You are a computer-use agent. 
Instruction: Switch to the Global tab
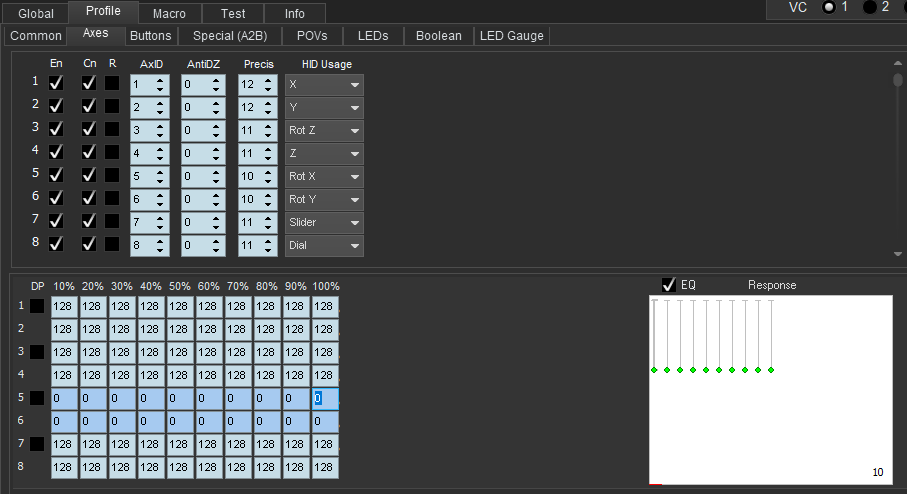[x=35, y=13]
